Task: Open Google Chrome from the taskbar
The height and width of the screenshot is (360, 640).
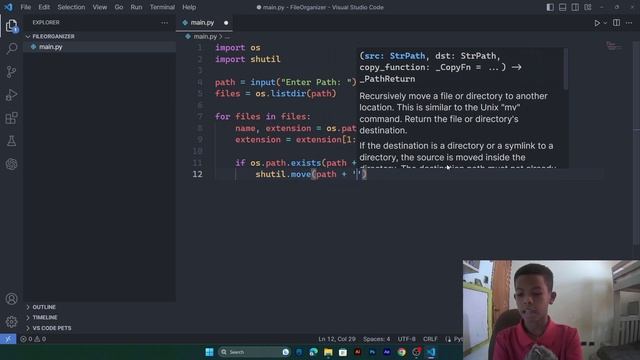Action: point(402,352)
